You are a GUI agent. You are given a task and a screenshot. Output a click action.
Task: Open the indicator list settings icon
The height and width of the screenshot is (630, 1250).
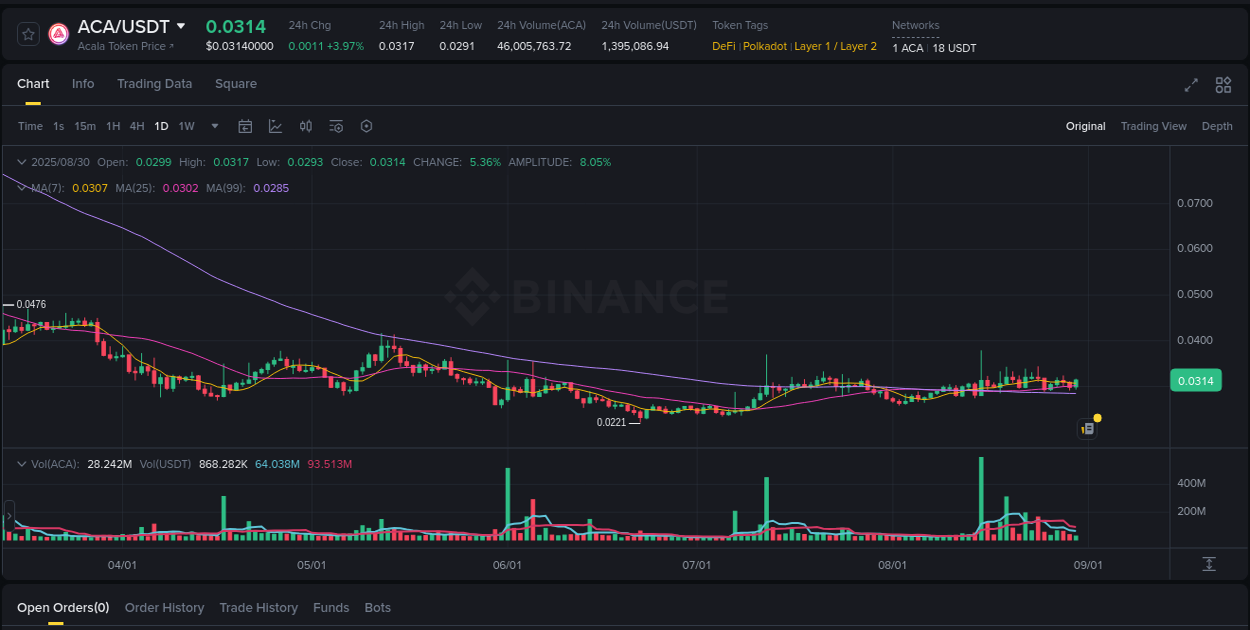pos(336,126)
